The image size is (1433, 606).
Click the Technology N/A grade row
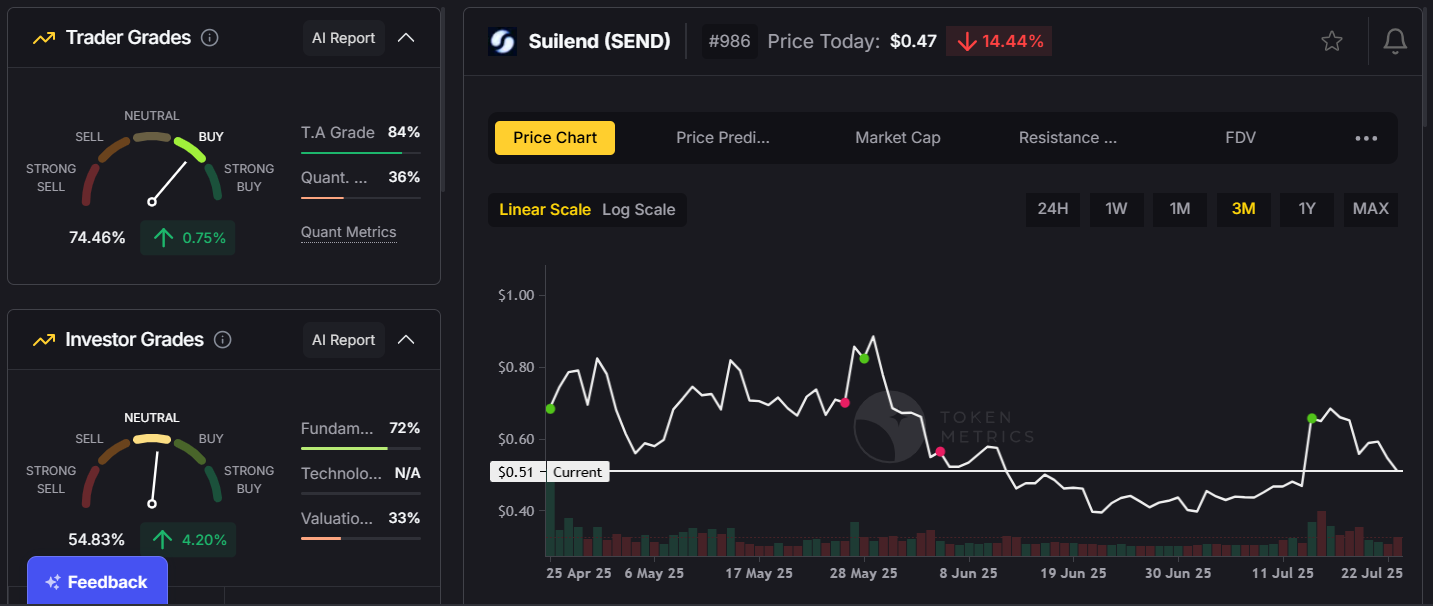[361, 474]
